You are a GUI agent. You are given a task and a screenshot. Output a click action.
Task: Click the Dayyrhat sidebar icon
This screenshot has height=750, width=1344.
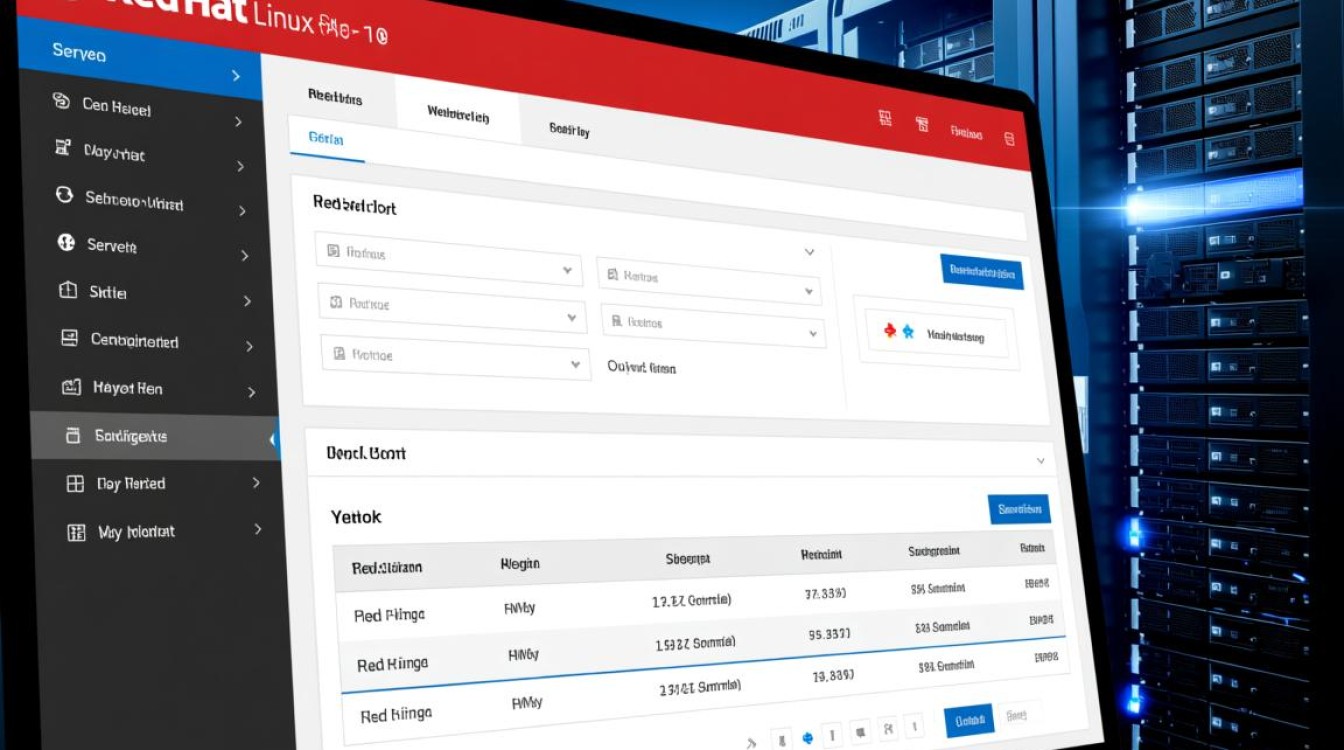pyautogui.click(x=62, y=149)
